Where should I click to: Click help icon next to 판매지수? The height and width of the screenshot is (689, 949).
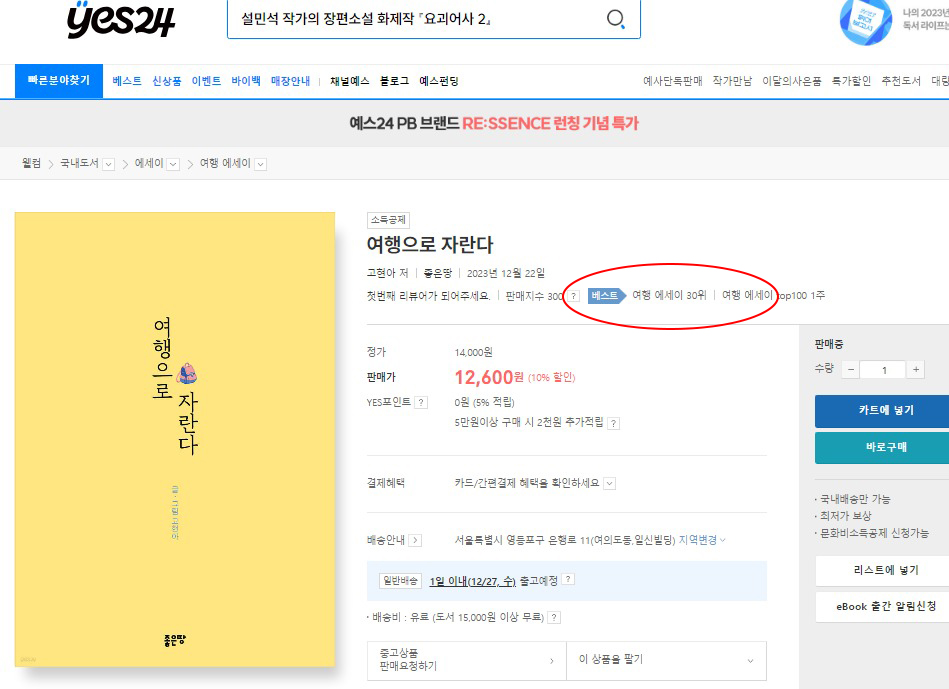click(x=574, y=296)
